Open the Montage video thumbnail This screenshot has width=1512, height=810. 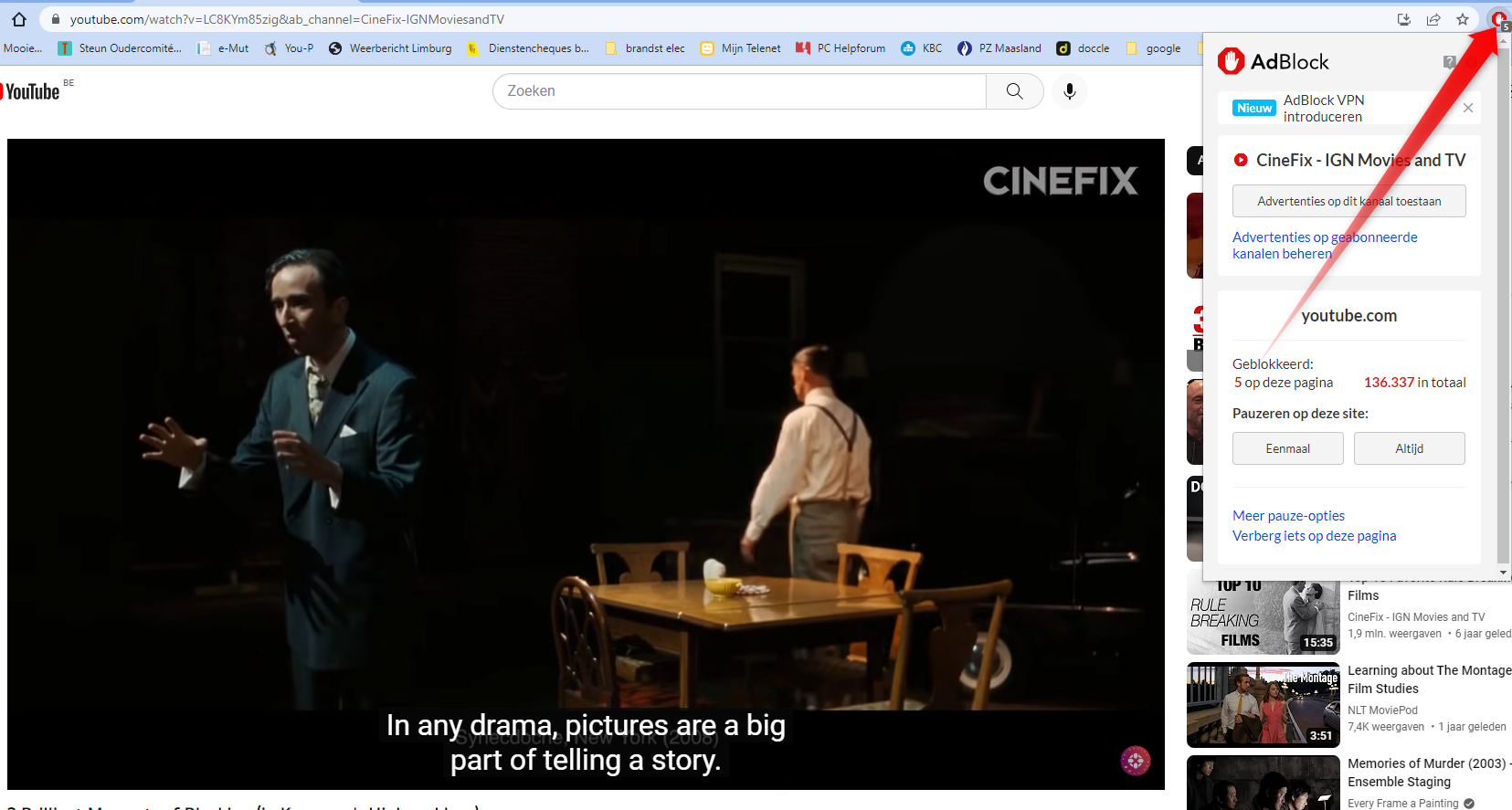pos(1264,705)
